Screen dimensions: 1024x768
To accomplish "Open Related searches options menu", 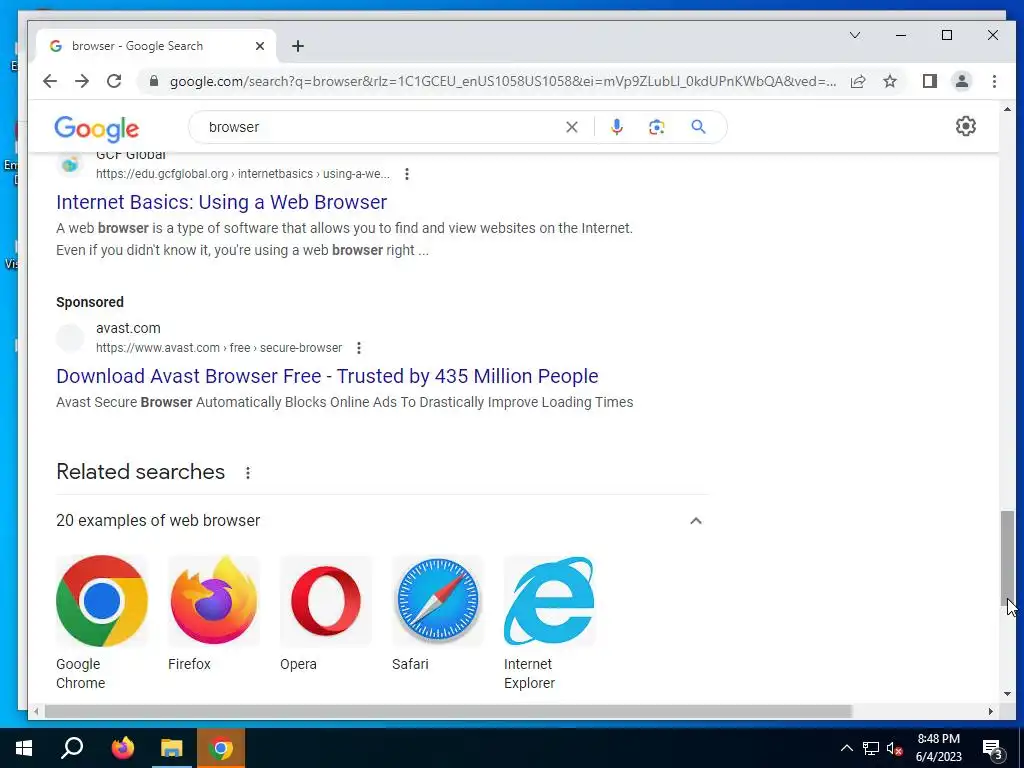I will pyautogui.click(x=248, y=472).
